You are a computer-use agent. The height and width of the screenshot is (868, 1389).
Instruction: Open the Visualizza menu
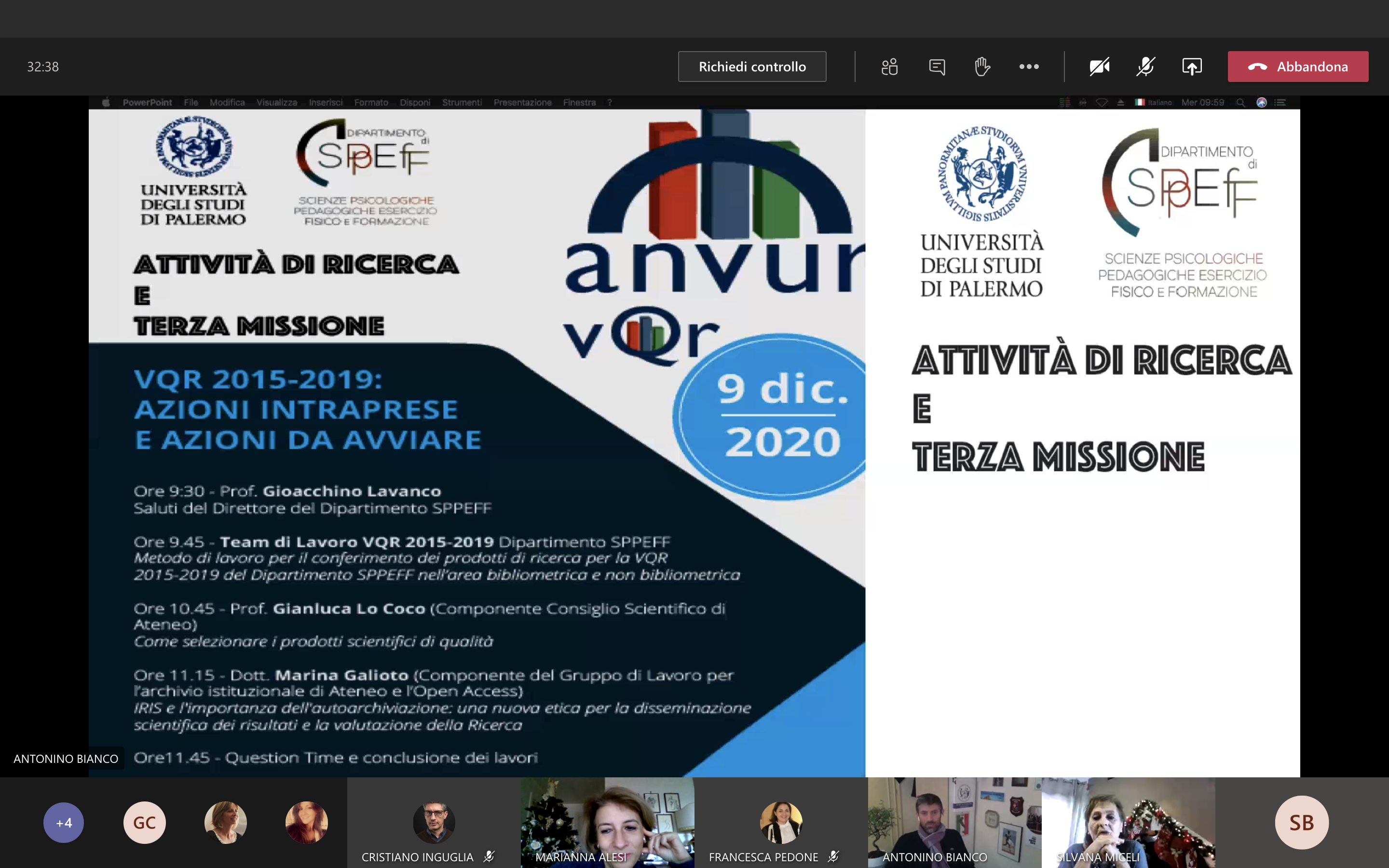277,102
